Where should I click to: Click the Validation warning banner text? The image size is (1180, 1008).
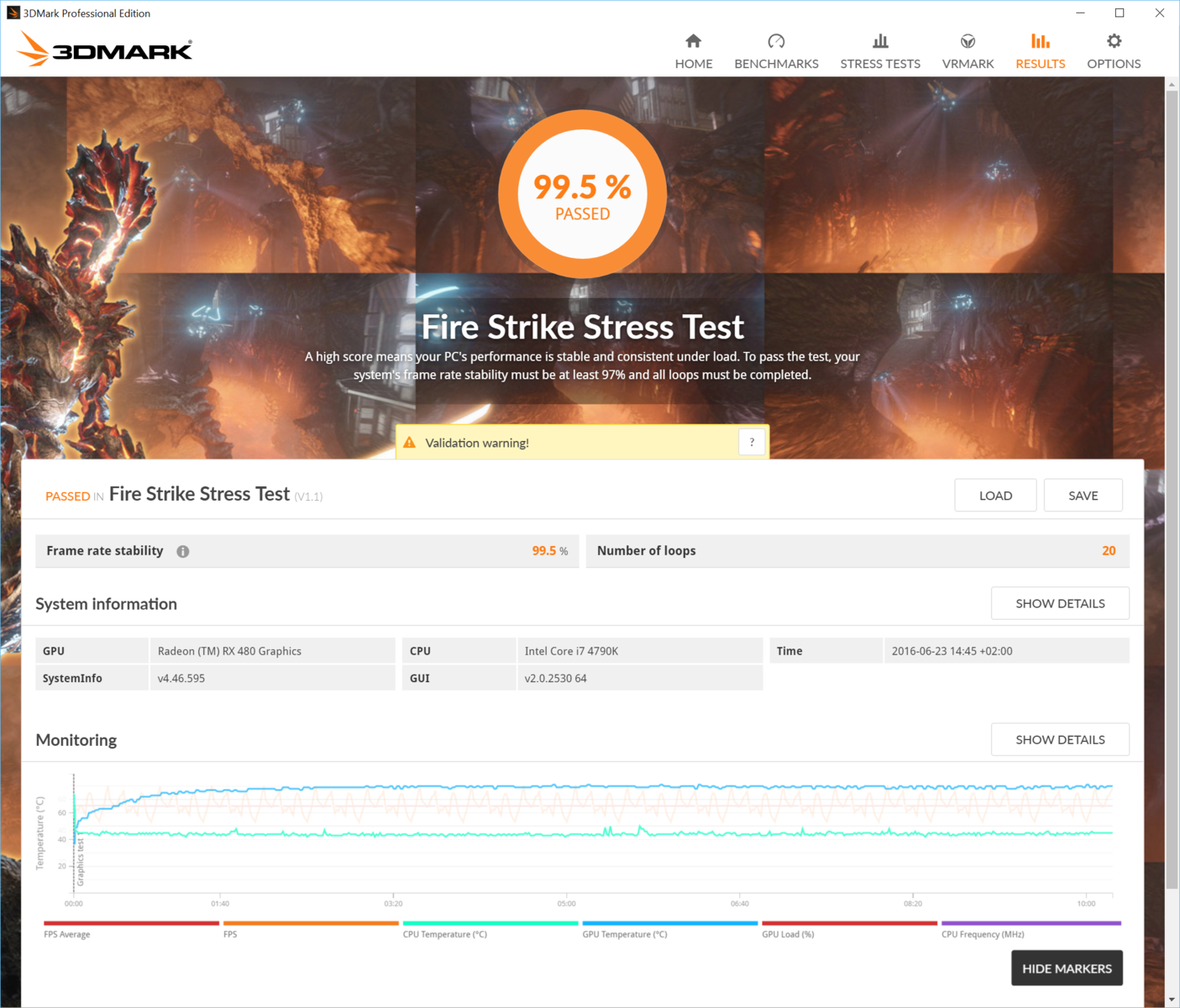(477, 443)
